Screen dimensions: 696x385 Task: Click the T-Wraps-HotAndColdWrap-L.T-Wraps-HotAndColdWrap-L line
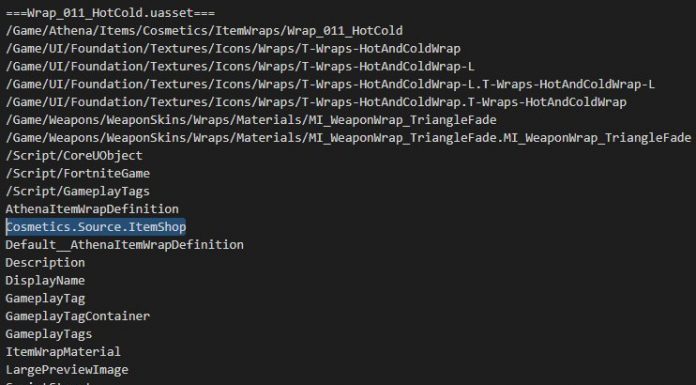pyautogui.click(x=330, y=84)
